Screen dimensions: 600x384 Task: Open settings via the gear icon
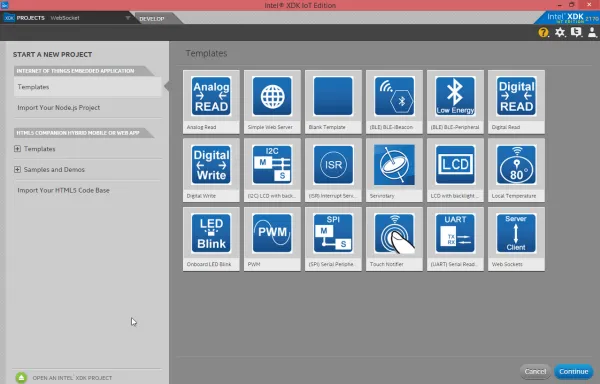click(x=560, y=33)
